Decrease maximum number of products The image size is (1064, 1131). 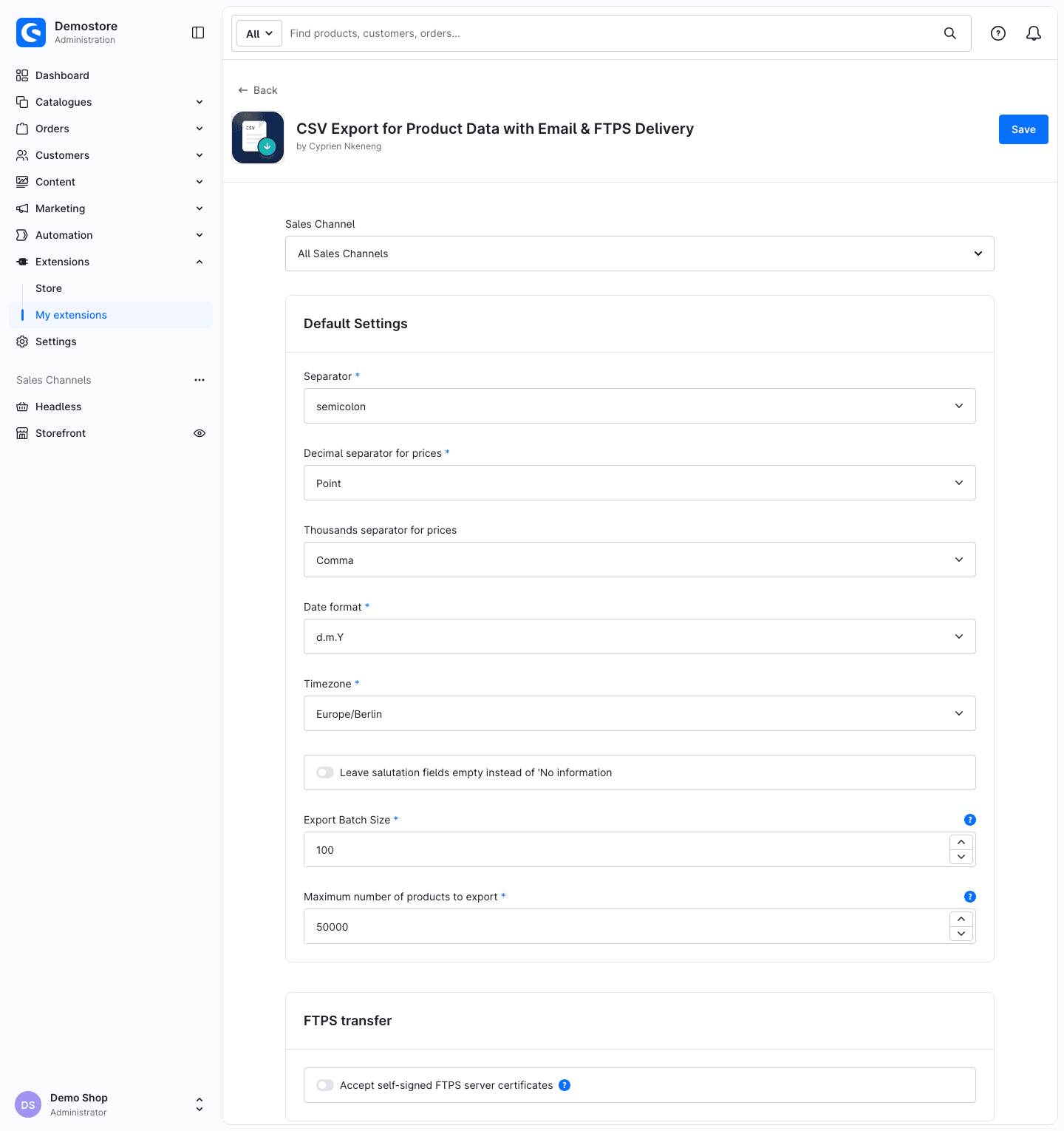[961, 934]
